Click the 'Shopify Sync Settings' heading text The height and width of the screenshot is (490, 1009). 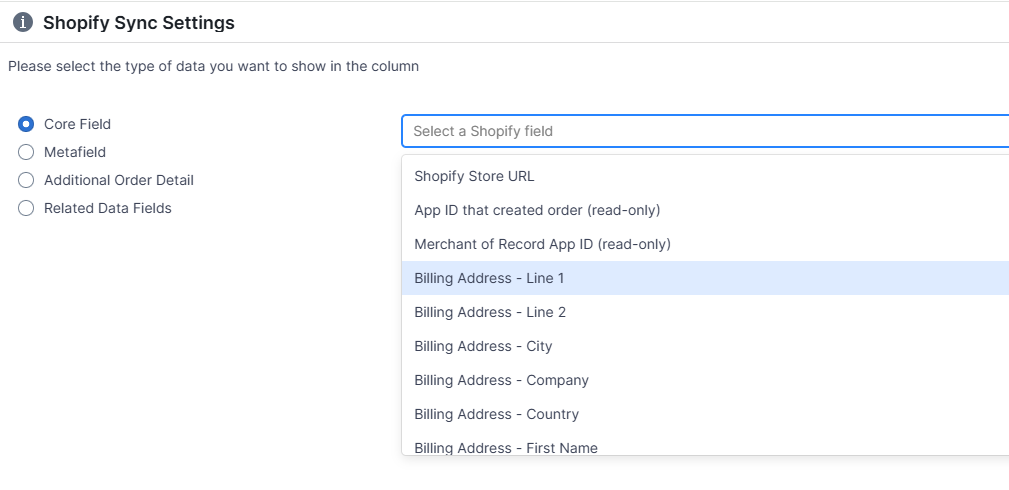coord(138,23)
